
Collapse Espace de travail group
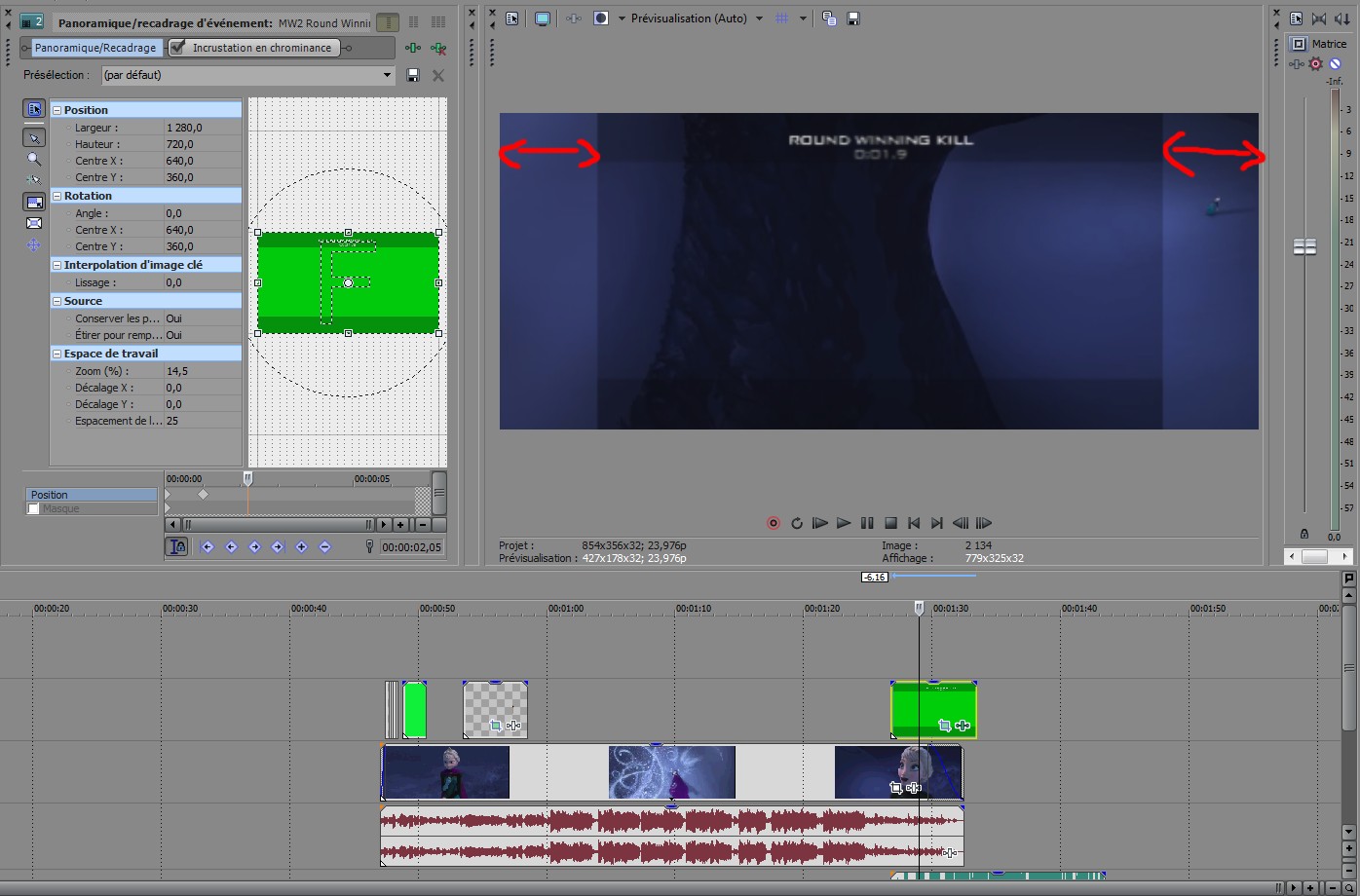(57, 354)
